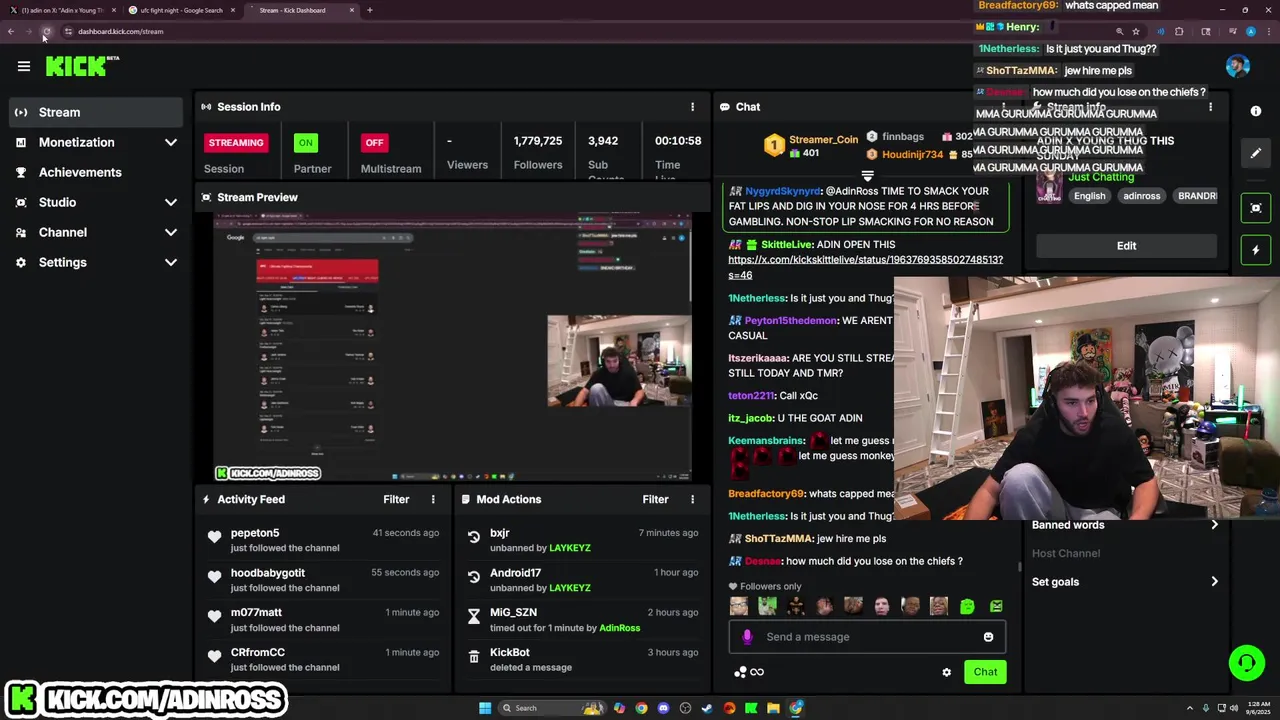
Task: Open the green headset support button
Action: click(1246, 662)
